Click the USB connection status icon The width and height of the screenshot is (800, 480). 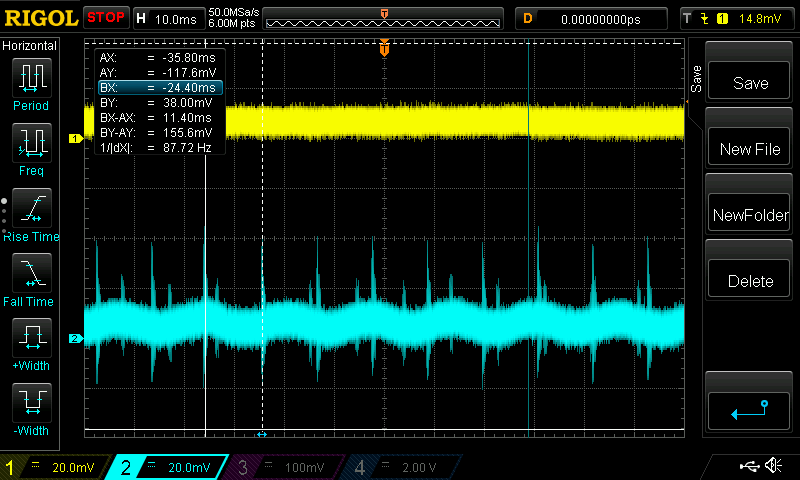click(748, 465)
